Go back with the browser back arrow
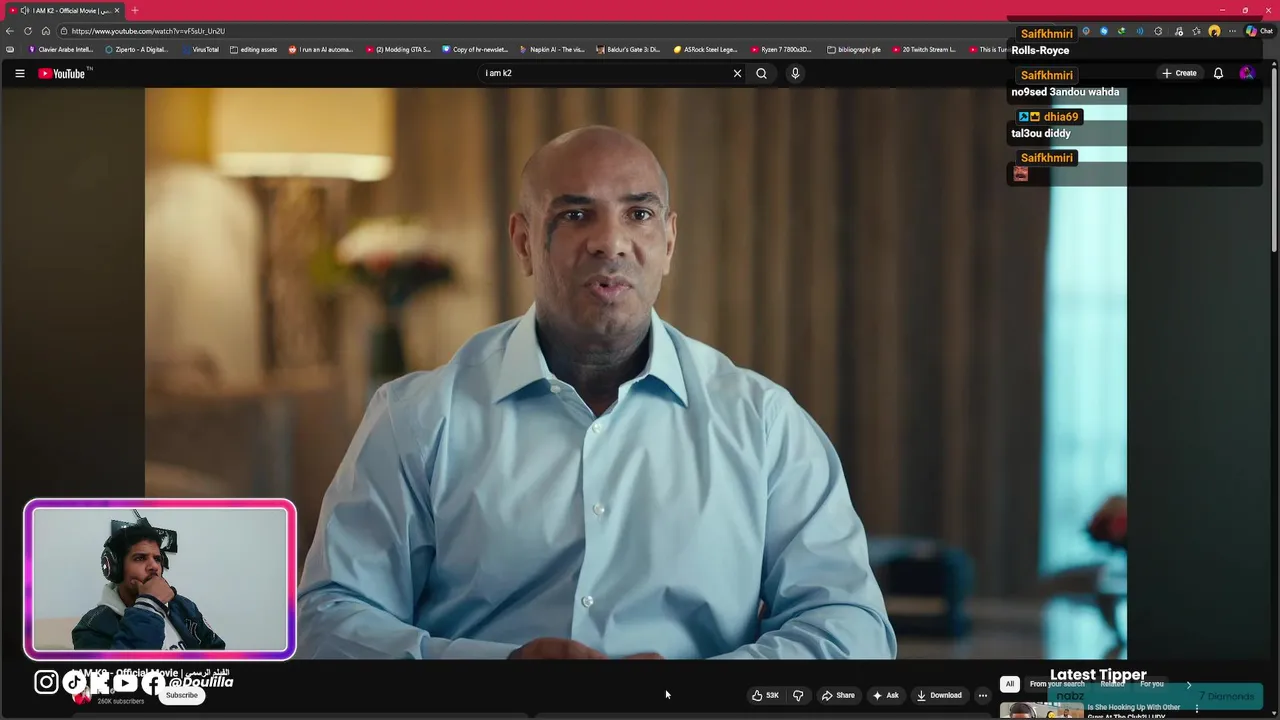 point(10,31)
